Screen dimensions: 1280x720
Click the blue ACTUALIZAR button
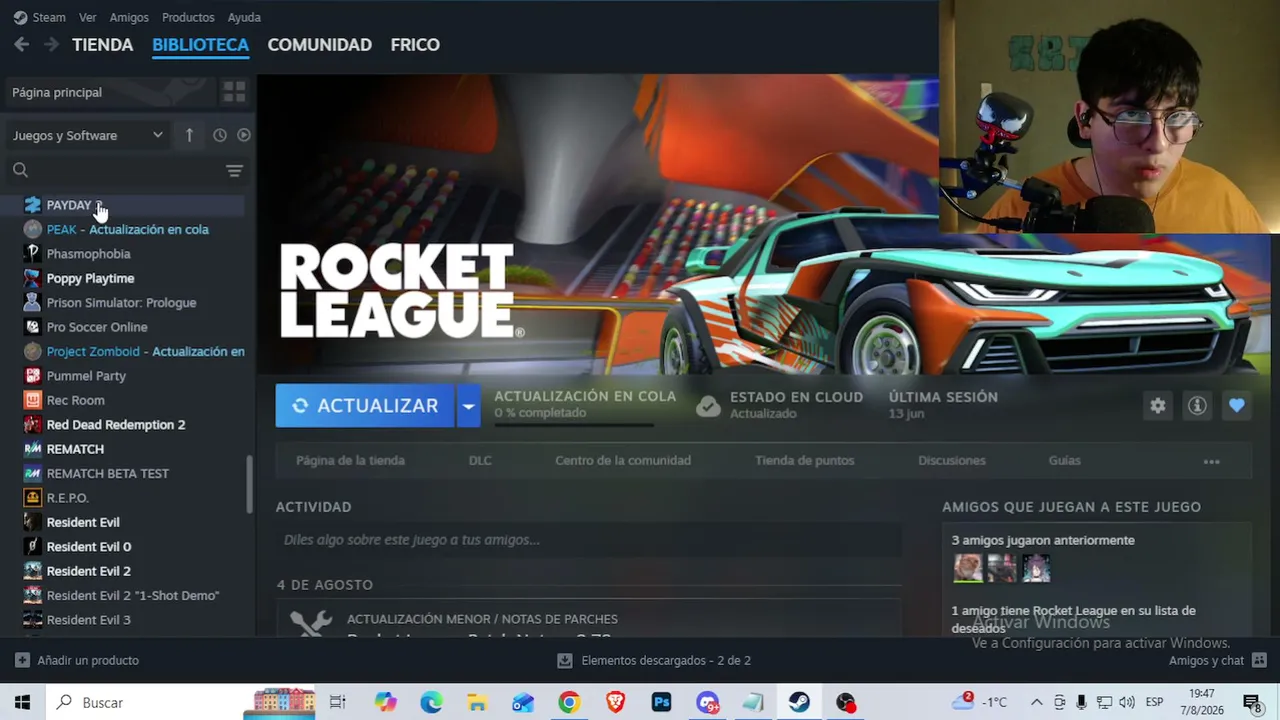366,406
